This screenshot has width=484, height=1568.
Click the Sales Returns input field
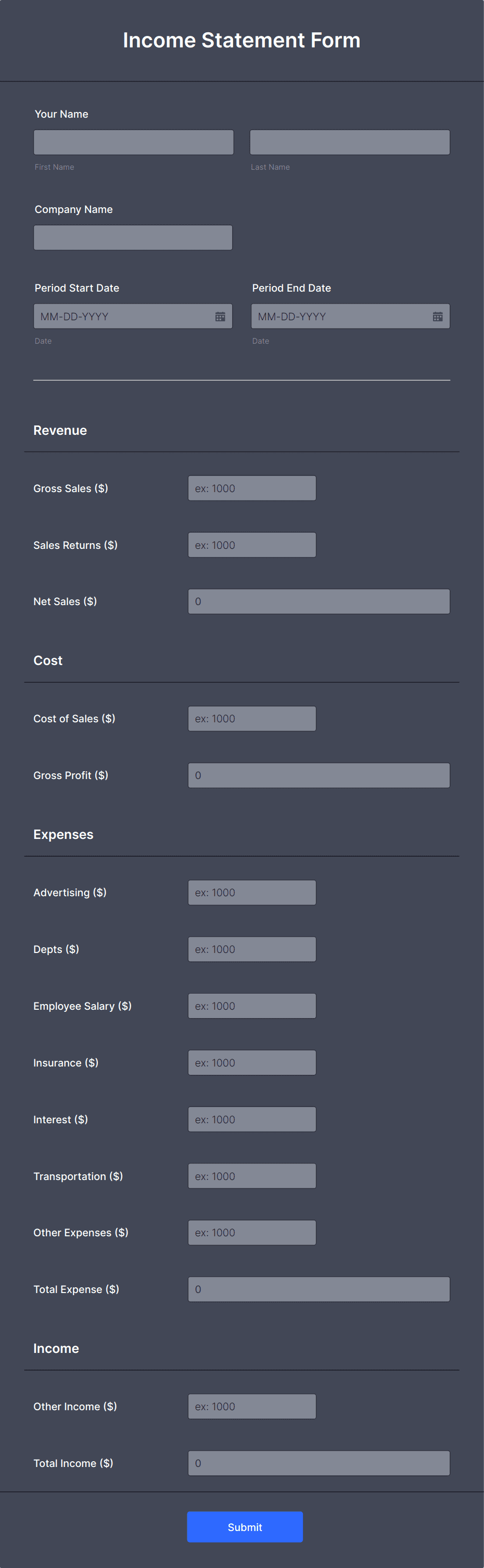click(x=252, y=544)
